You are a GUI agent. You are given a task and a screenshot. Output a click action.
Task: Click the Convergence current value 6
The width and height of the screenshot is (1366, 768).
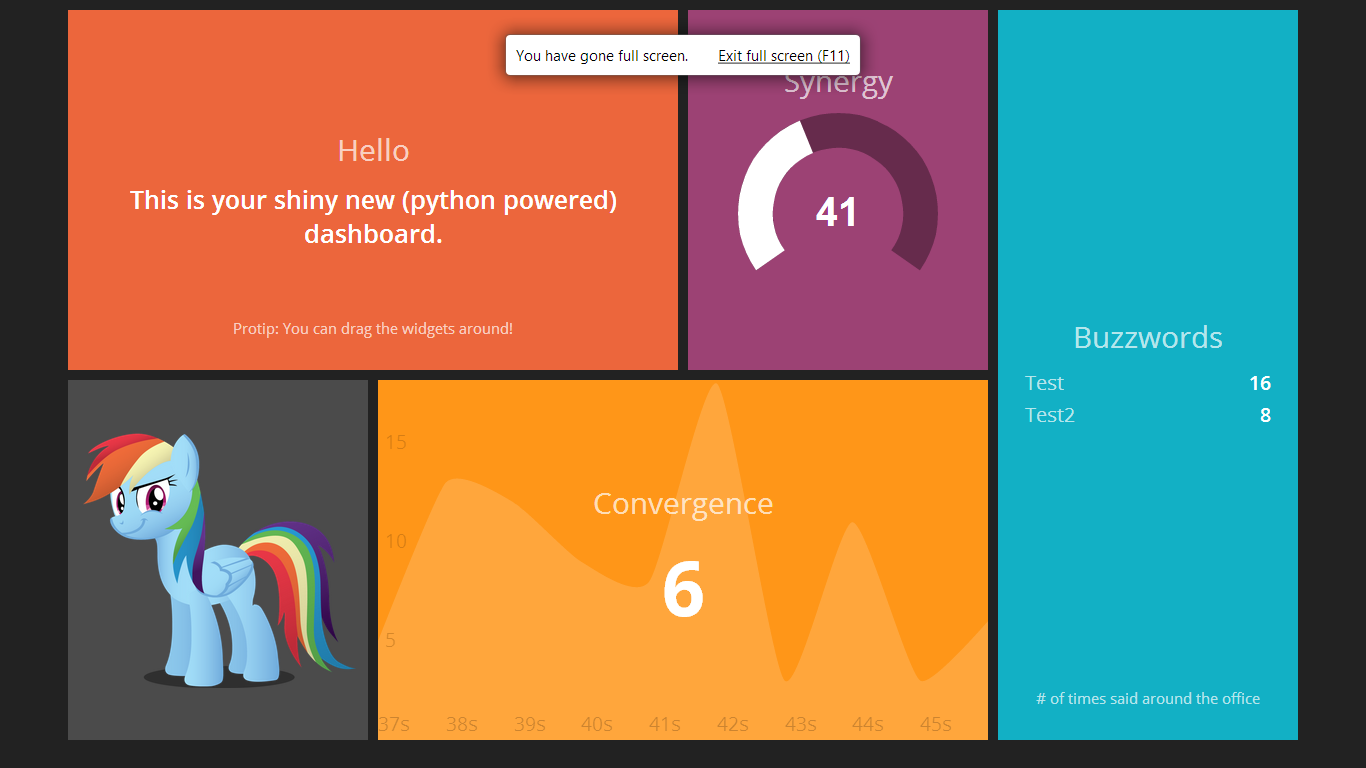click(683, 590)
